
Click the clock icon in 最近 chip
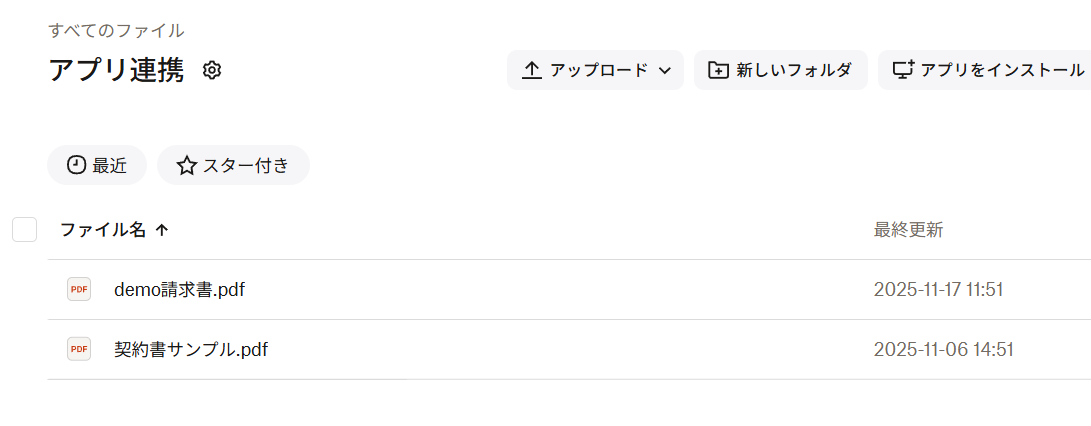pyautogui.click(x=77, y=166)
